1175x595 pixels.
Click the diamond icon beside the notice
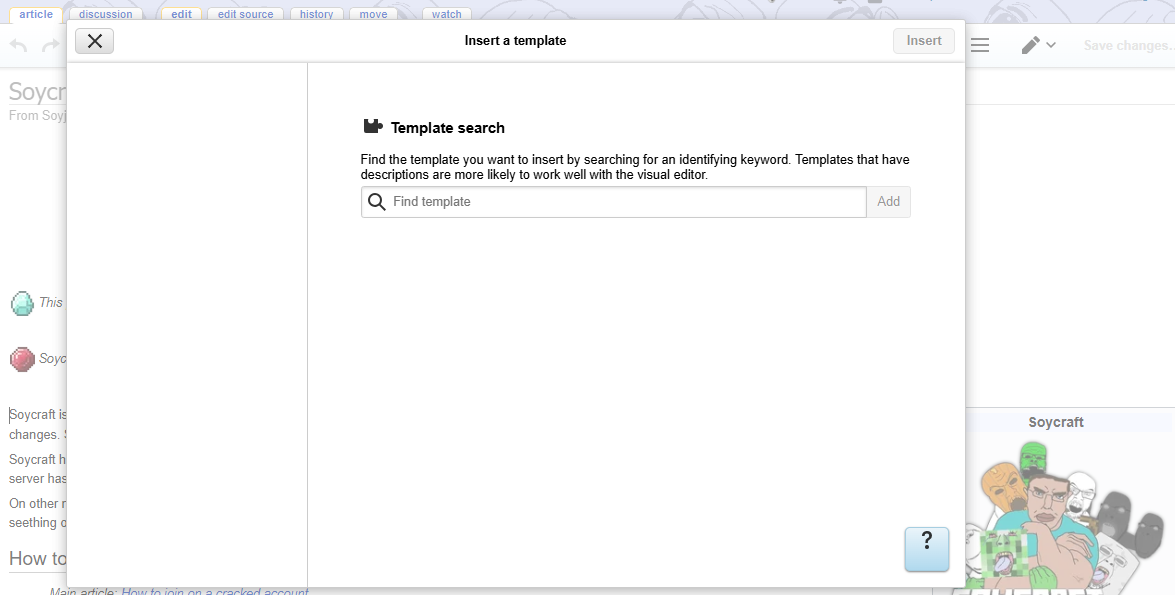[22, 303]
